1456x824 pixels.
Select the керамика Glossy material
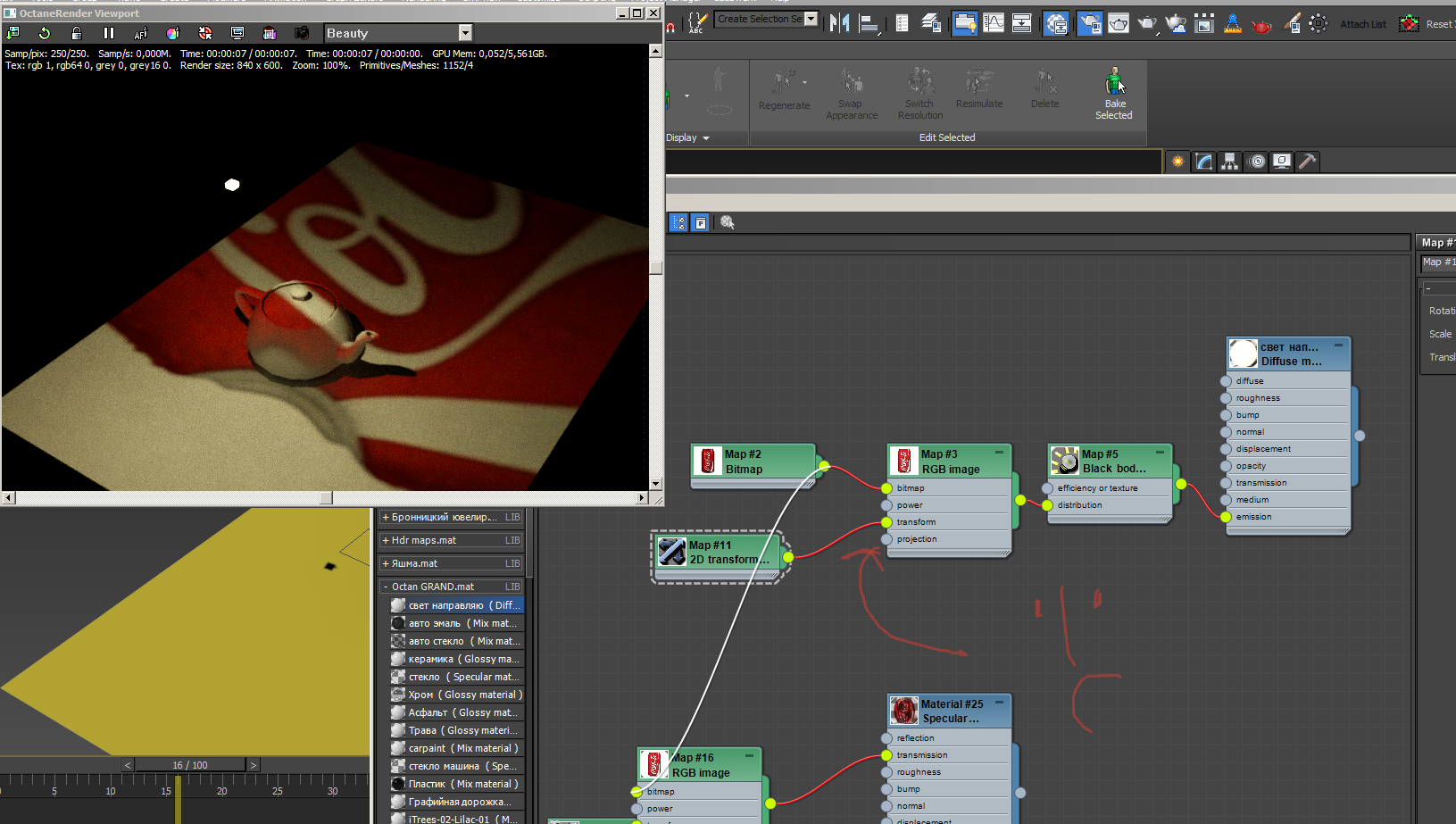(455, 659)
